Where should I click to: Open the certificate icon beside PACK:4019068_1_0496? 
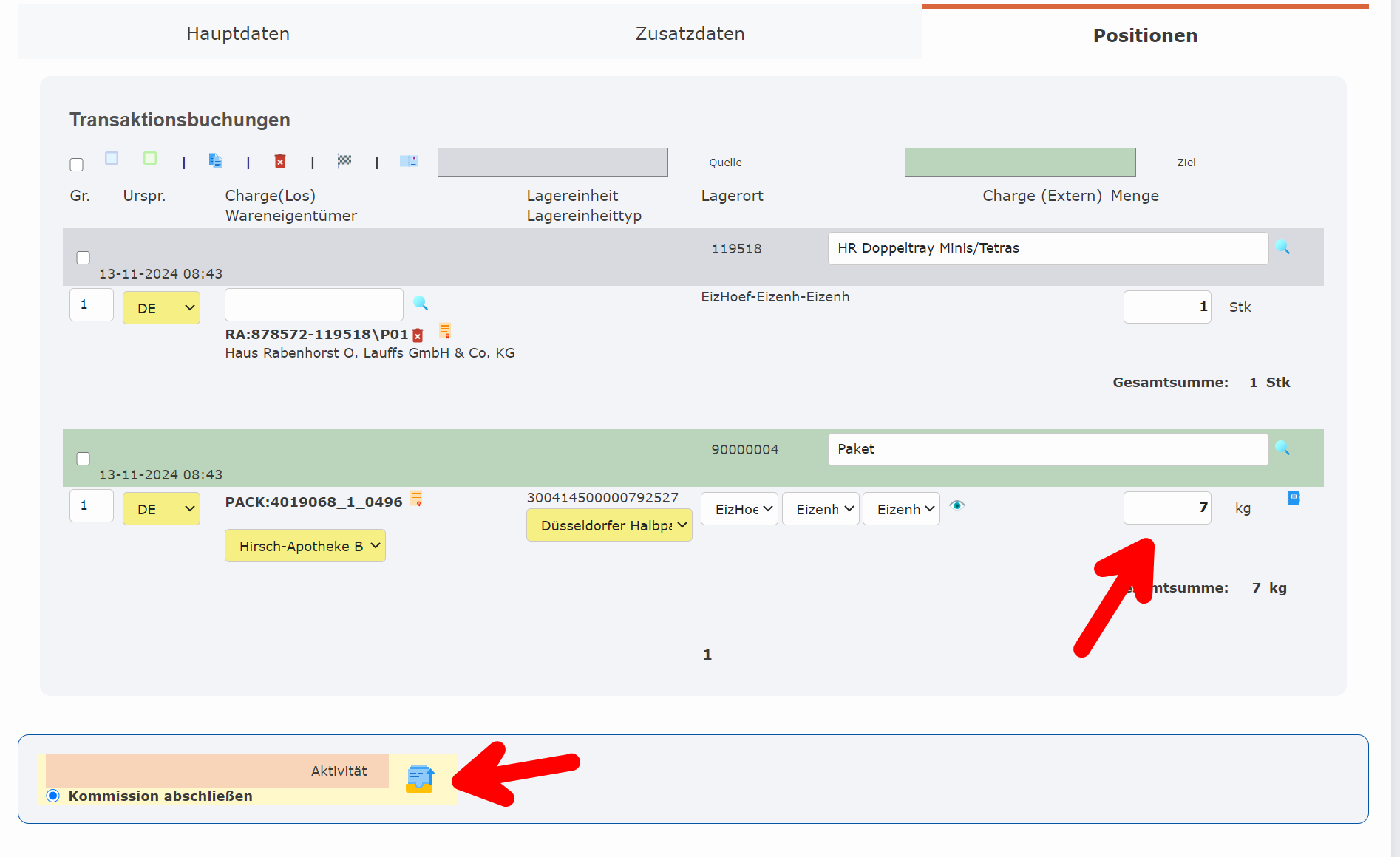[x=418, y=500]
